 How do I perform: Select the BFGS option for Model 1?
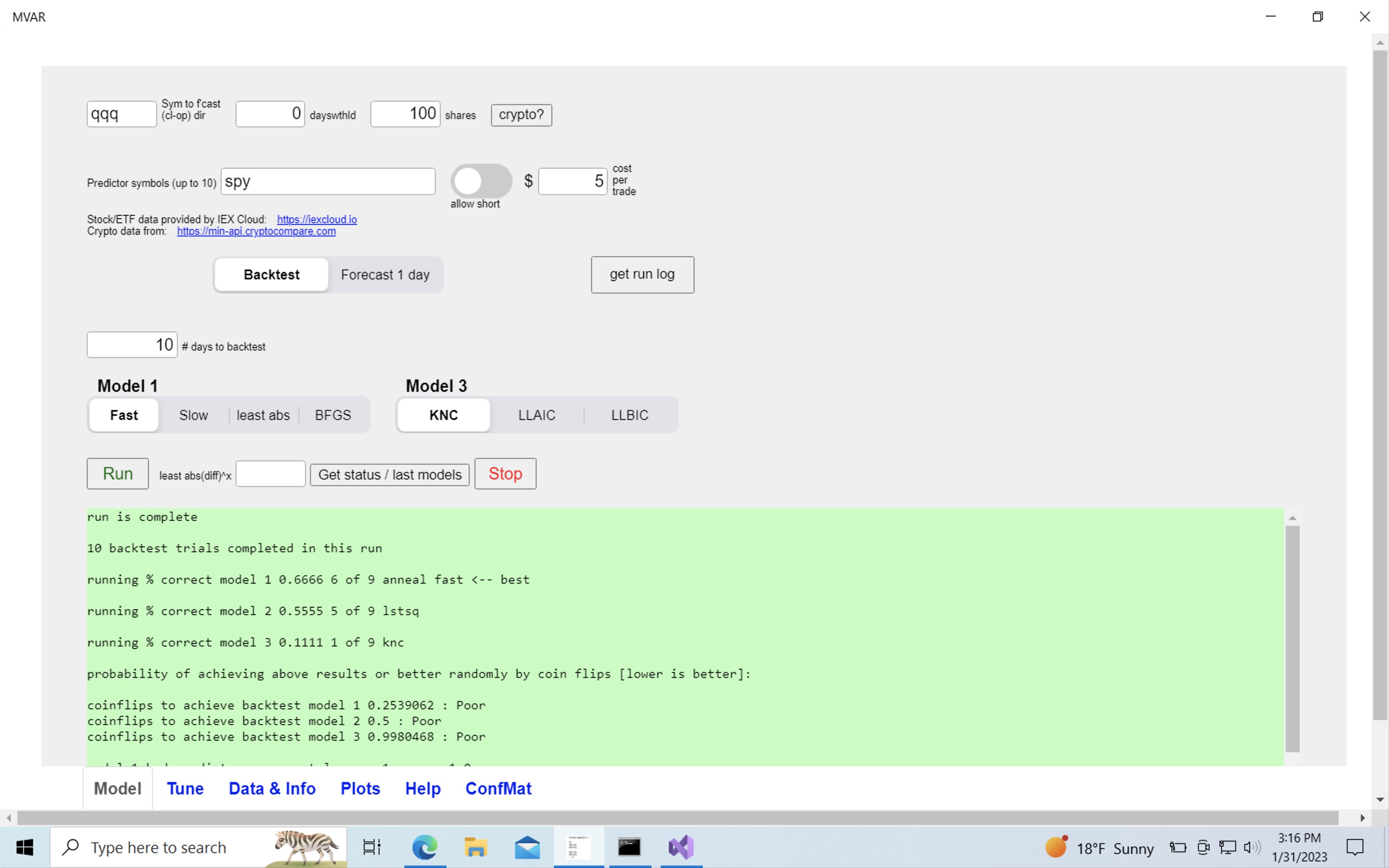(x=333, y=415)
